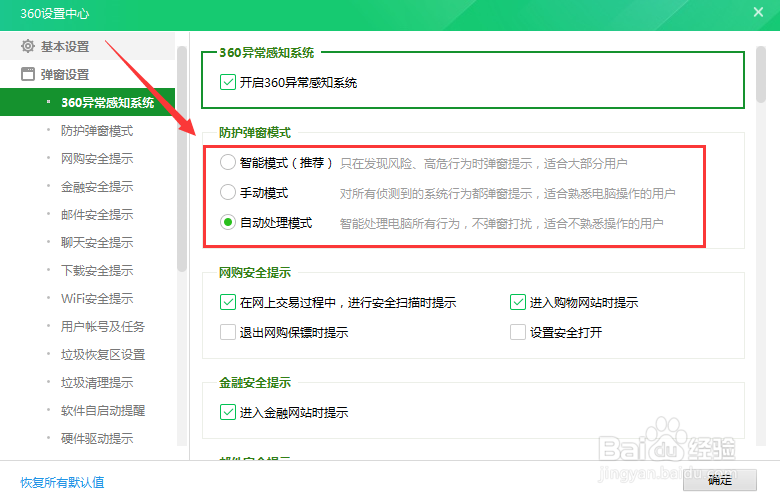Go to 邮件安全提示 in sidebar
The image size is (780, 500).
97,214
